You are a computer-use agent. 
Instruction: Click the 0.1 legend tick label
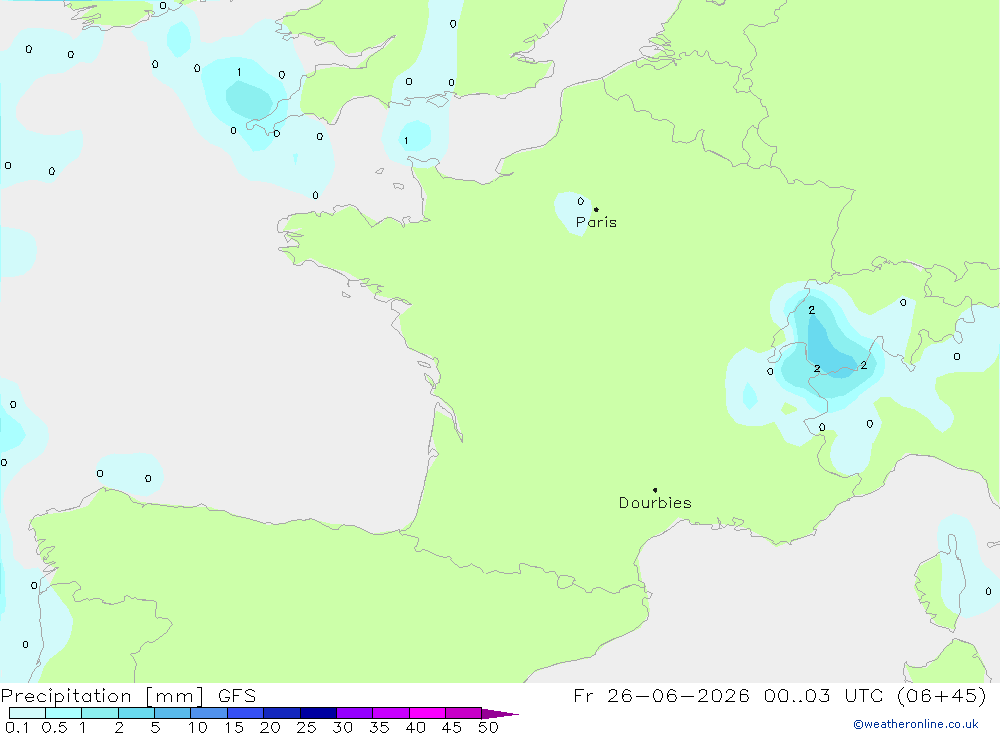[17, 727]
